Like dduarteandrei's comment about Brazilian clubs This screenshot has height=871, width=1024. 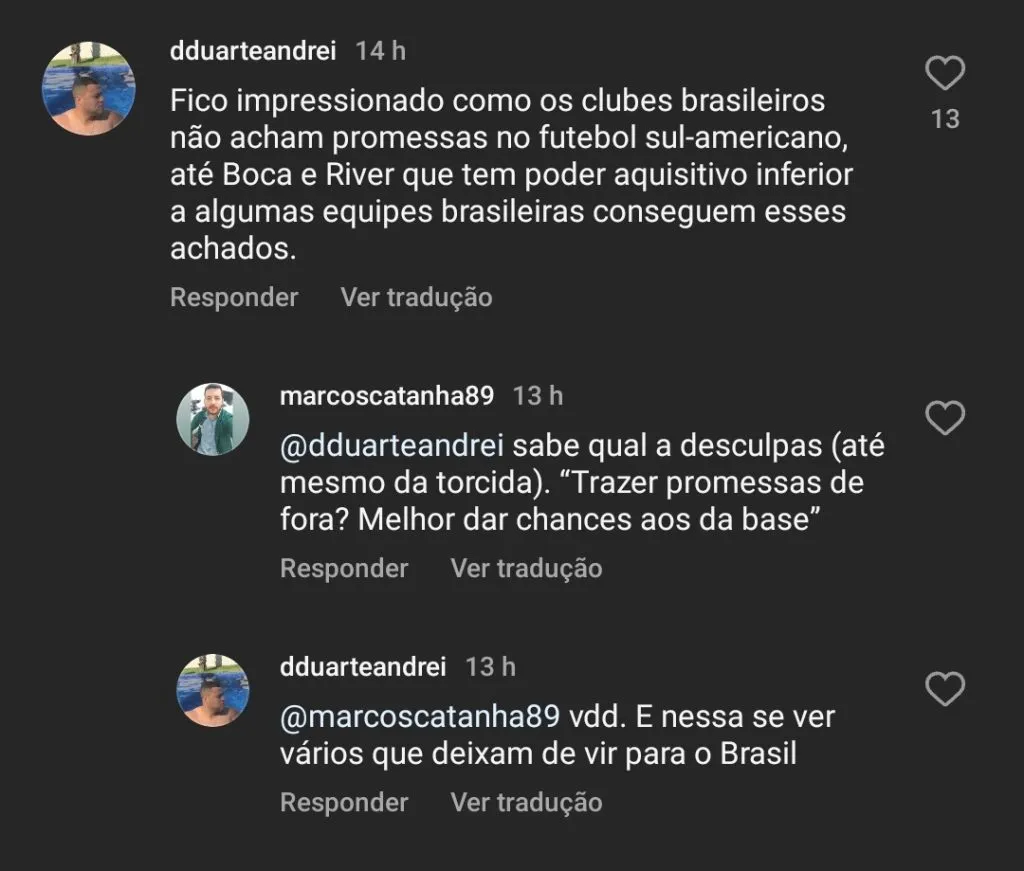(944, 74)
